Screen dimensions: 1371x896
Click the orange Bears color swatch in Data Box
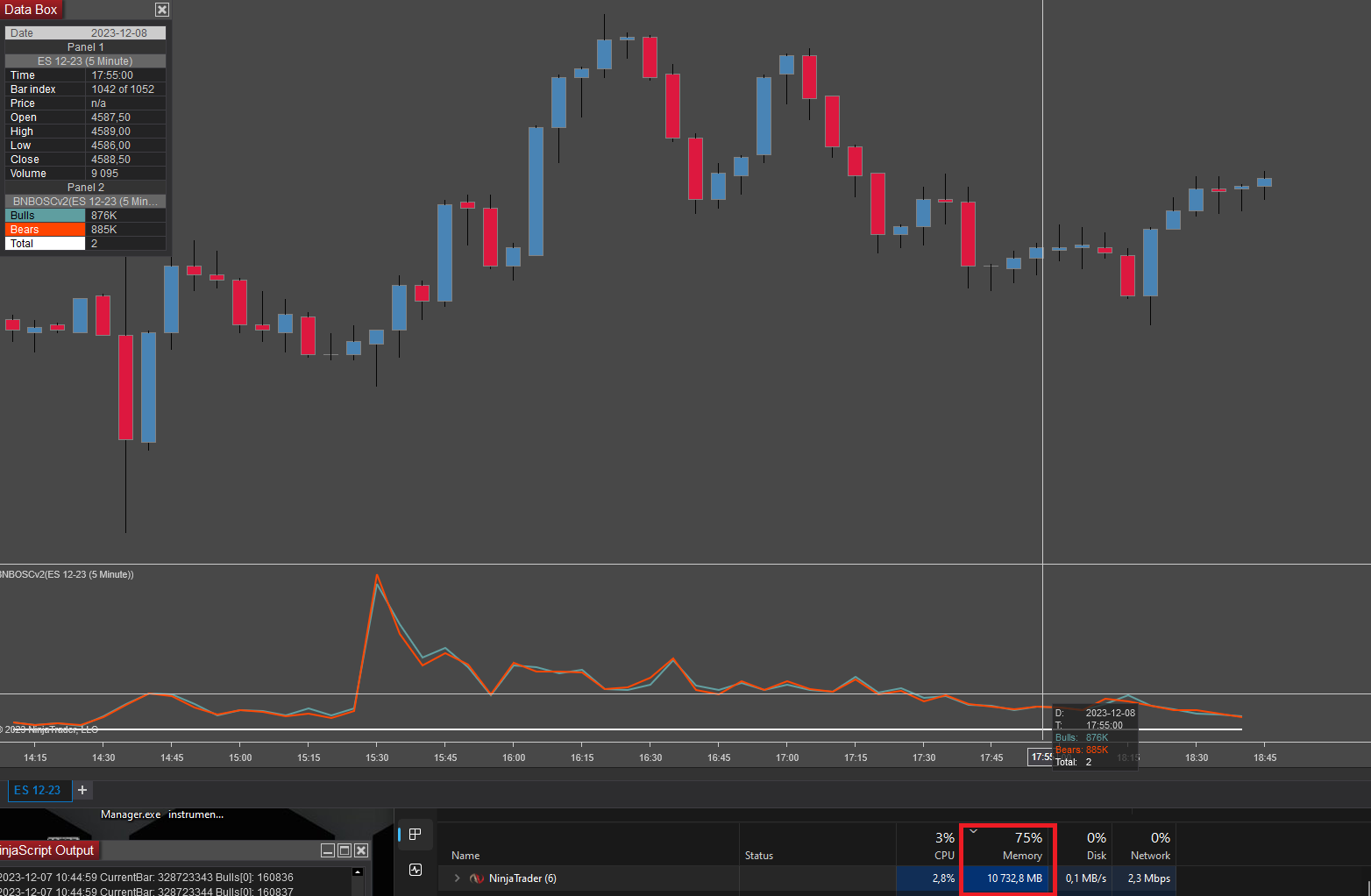[x=46, y=230]
